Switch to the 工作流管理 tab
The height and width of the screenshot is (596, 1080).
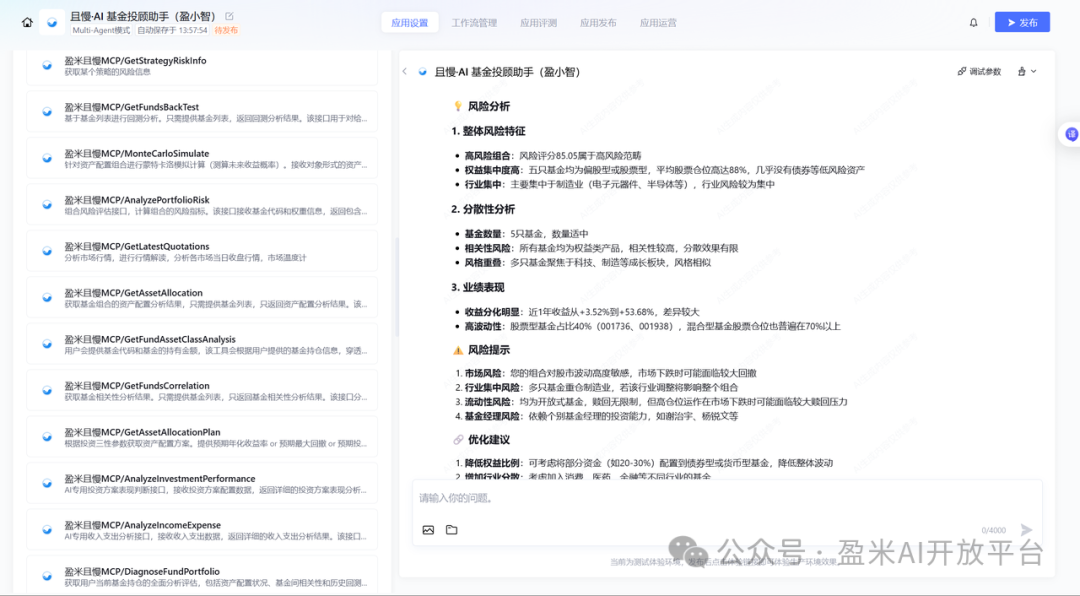point(475,21)
